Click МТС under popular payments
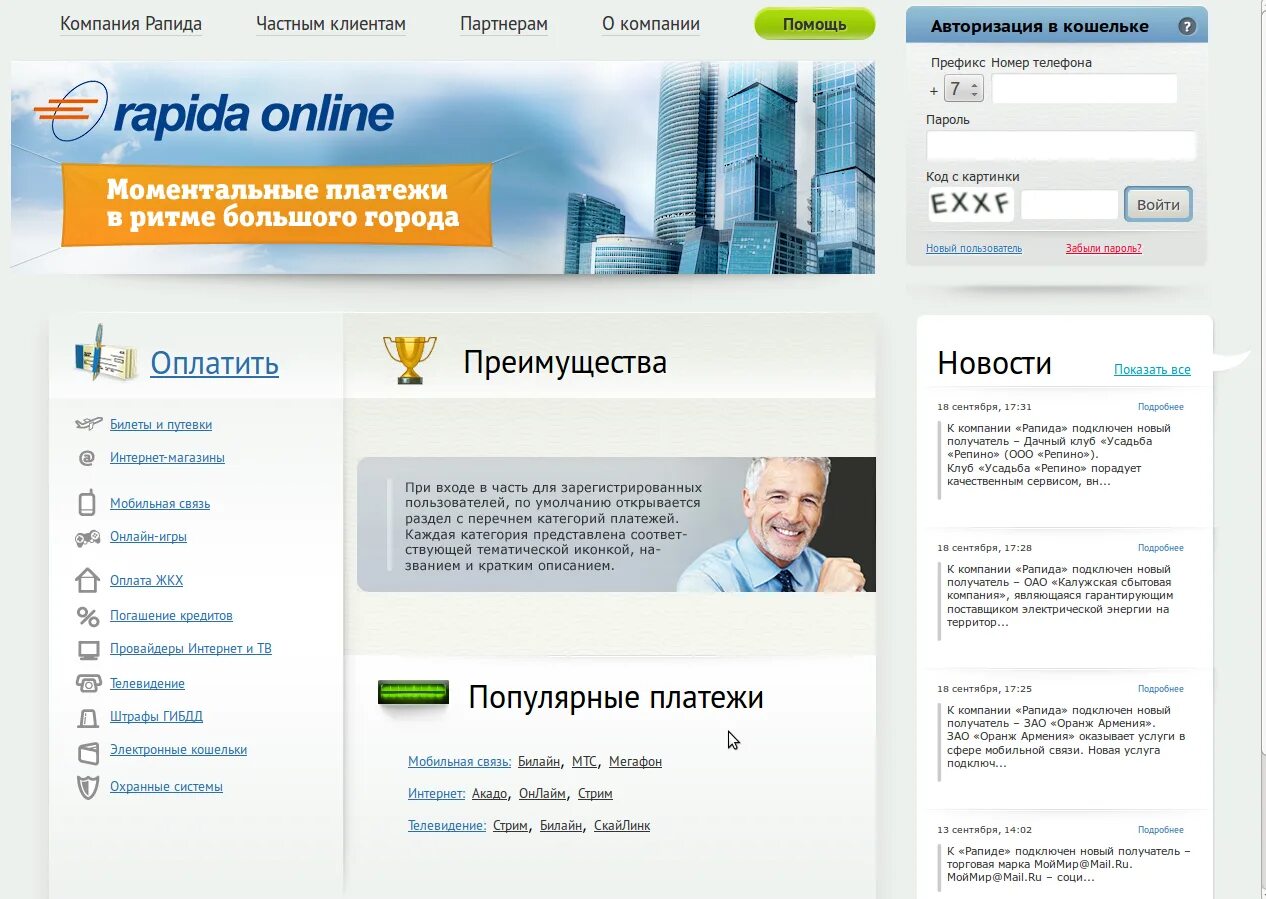Screen dimensions: 1266x899 click(584, 762)
